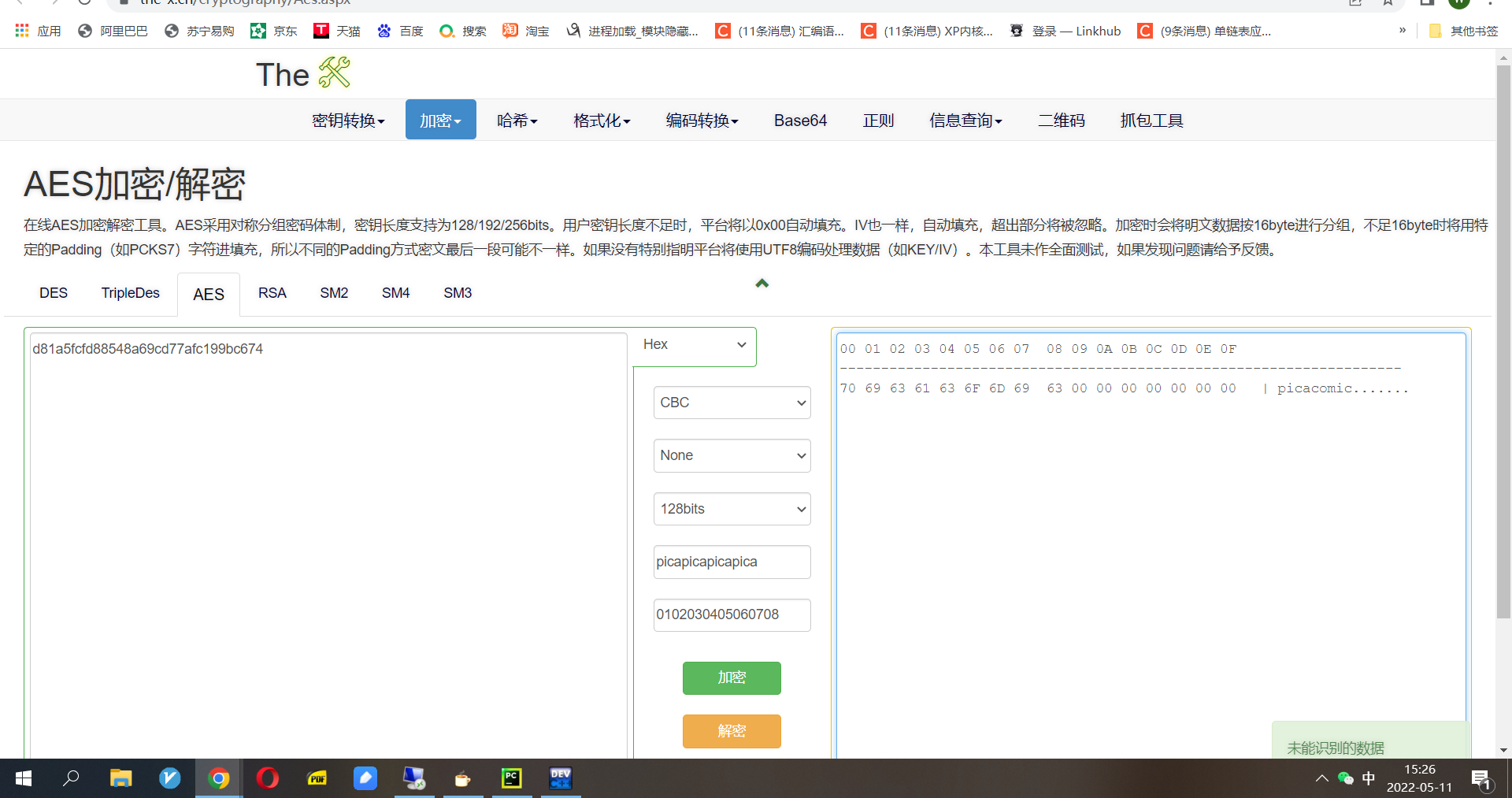Switch to the TripleDes tab

point(131,293)
